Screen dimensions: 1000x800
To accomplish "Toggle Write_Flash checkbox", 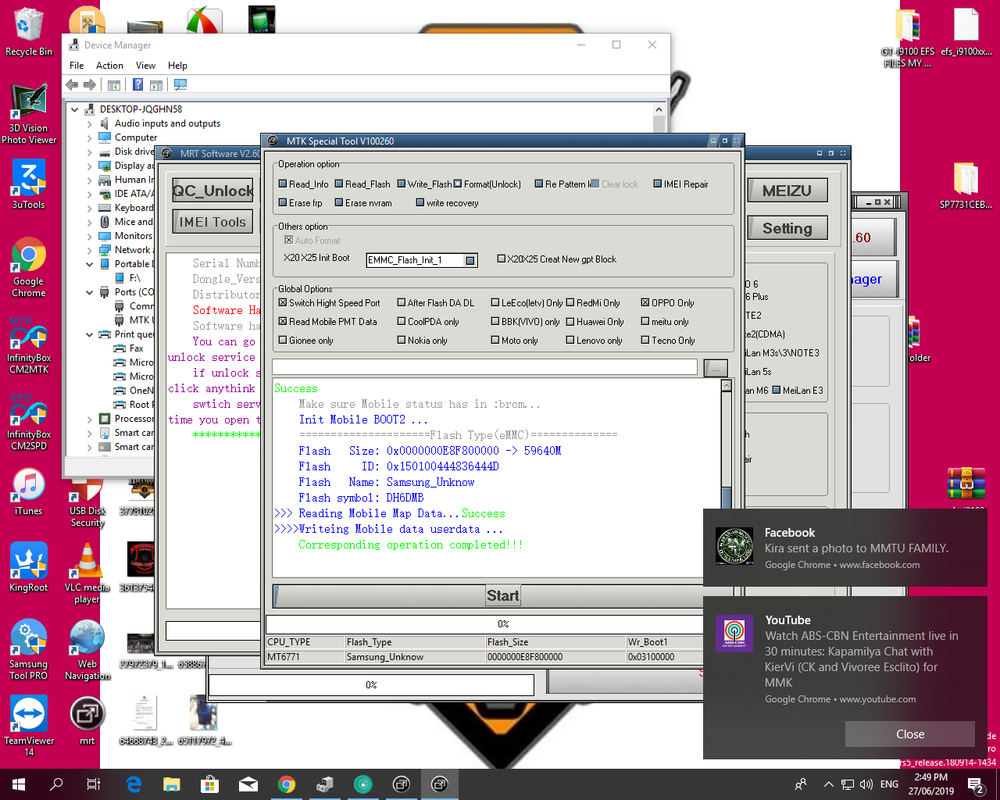I will click(x=401, y=184).
